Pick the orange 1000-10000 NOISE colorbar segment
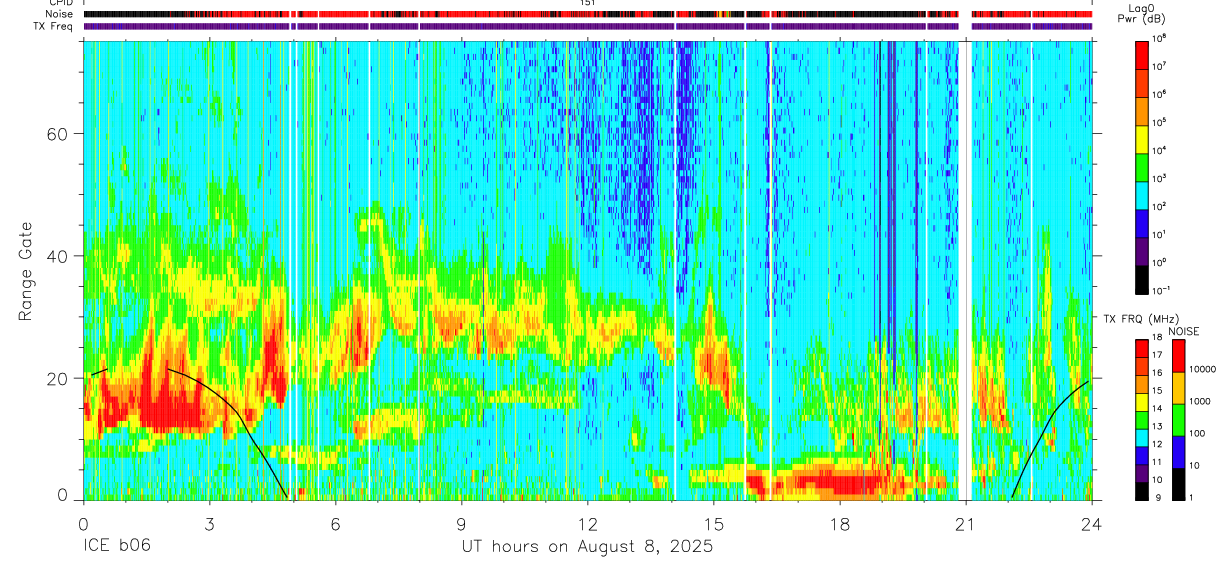Viewport: 1228px width, 567px height. click(1178, 388)
